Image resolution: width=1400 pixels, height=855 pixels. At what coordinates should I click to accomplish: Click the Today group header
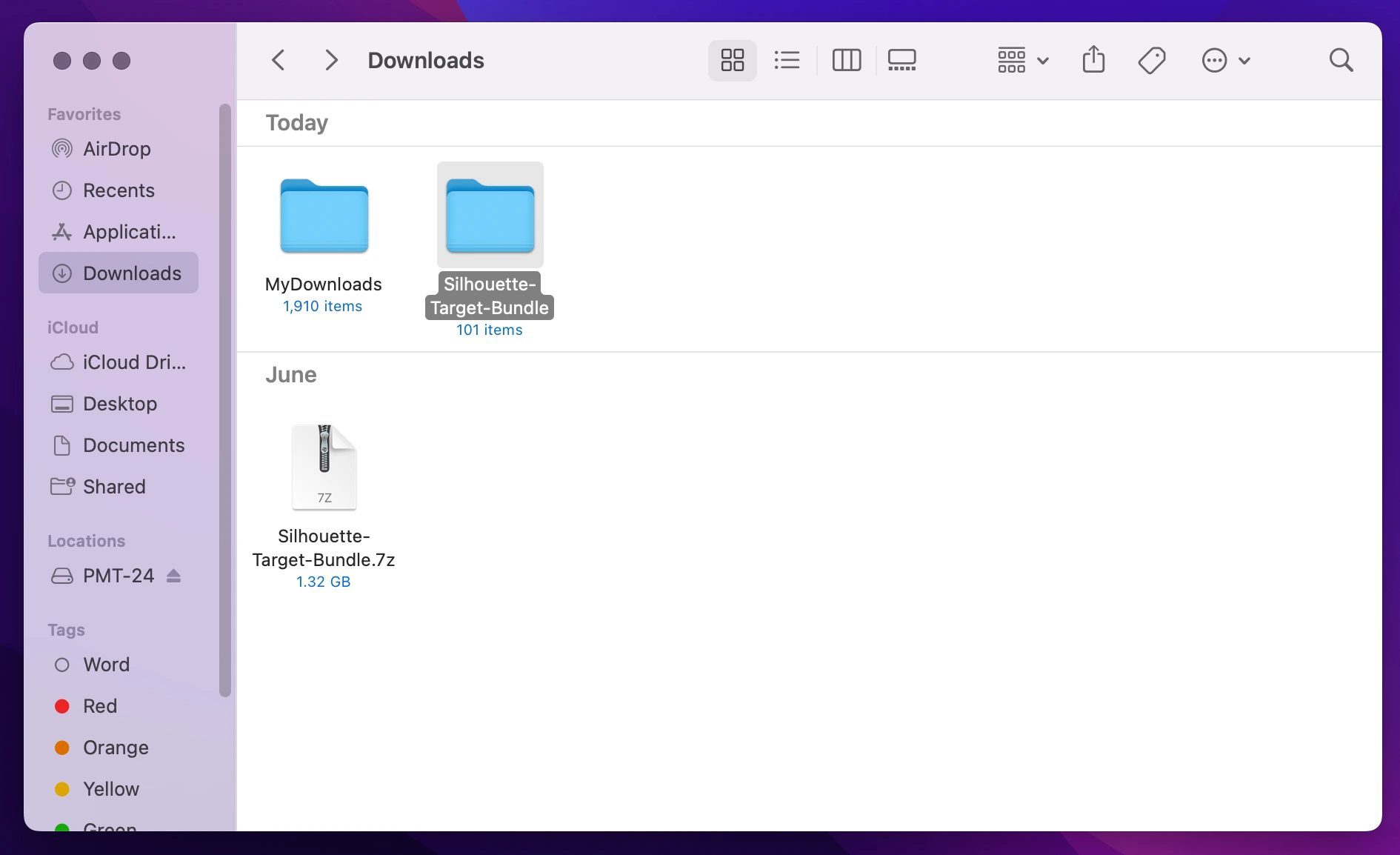(x=297, y=122)
